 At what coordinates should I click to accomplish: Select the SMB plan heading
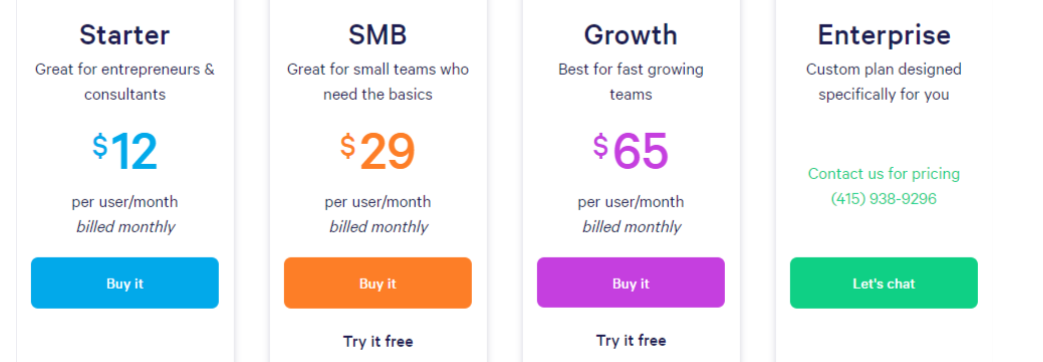pyautogui.click(x=378, y=35)
